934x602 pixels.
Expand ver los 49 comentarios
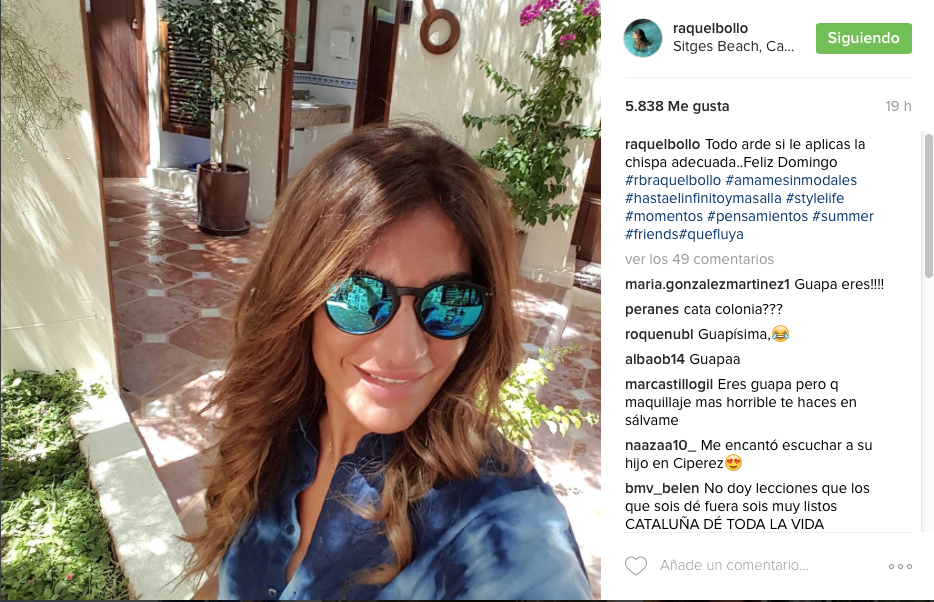point(699,259)
